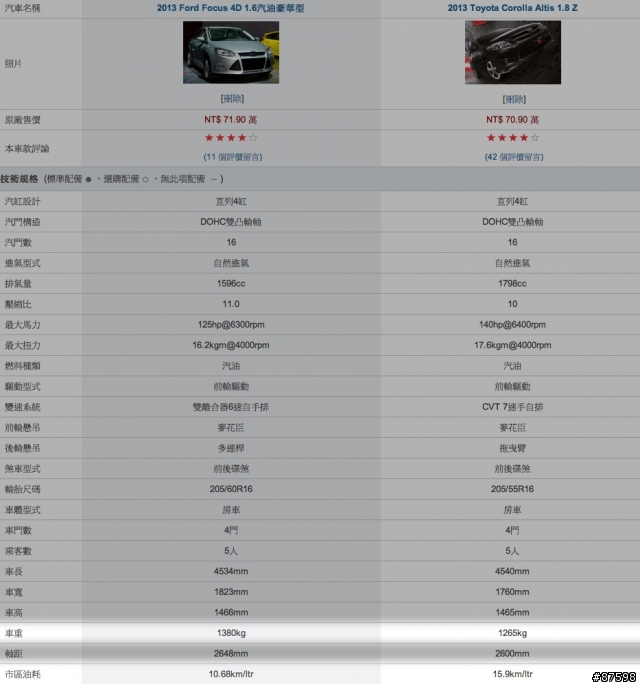This screenshot has width=640, height=685.
Task: Click the 140hp@6400rpm horsepower value
Action: pos(512,325)
